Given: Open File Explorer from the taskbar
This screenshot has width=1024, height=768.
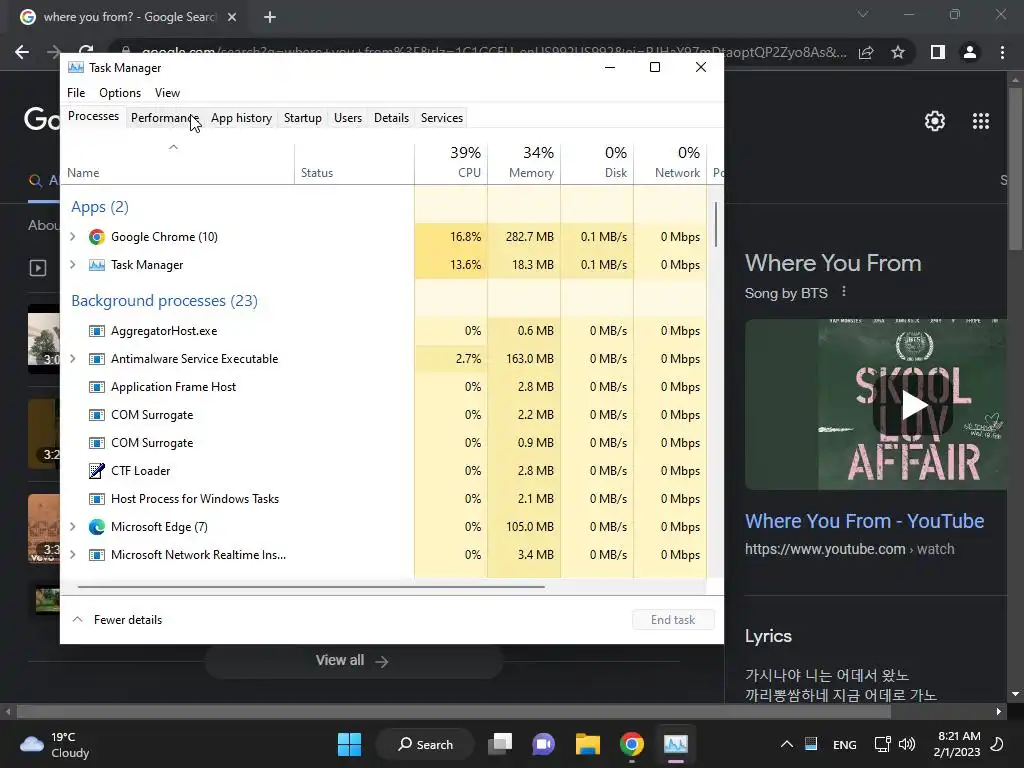Looking at the screenshot, I should 588,744.
